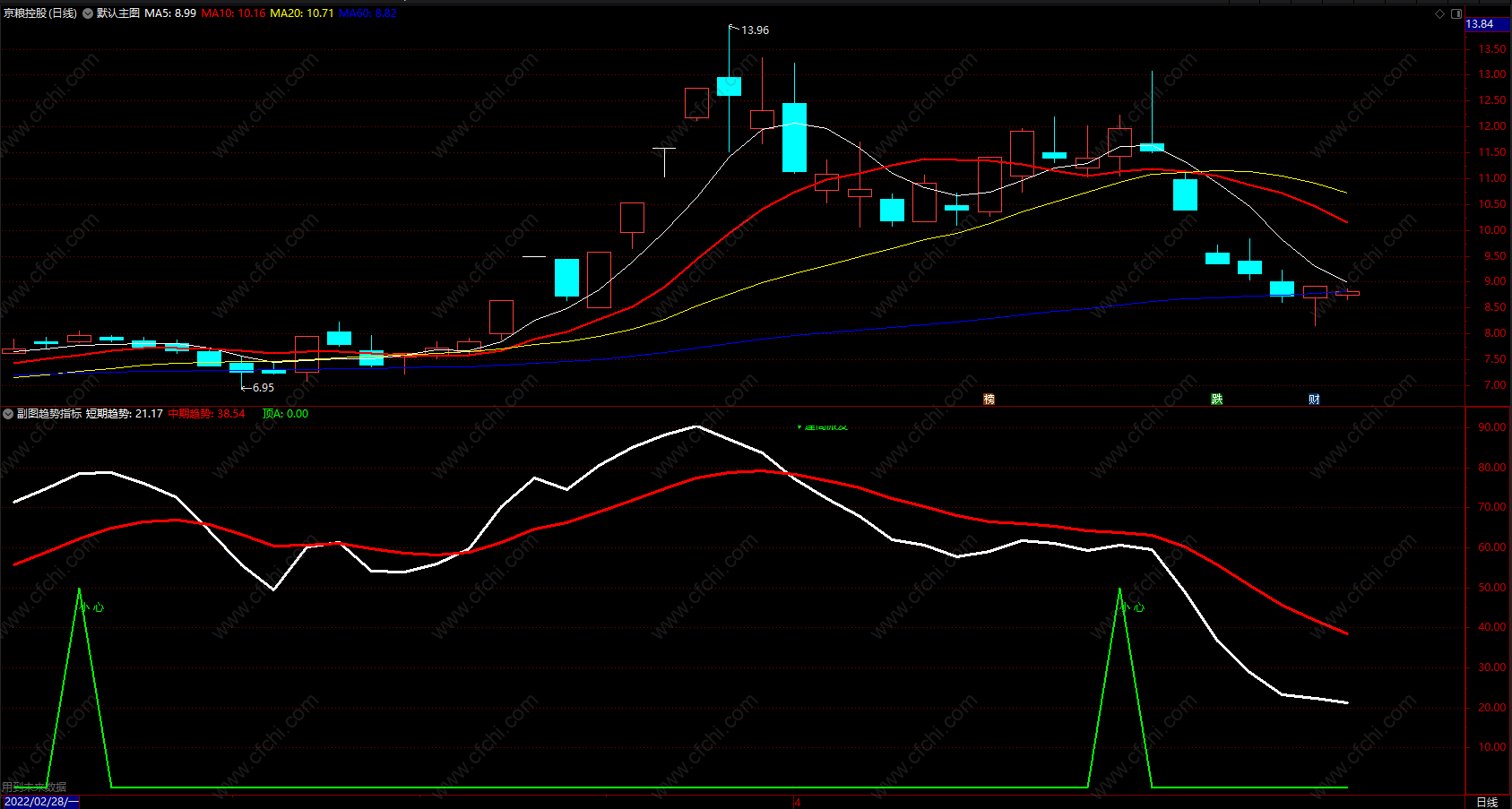Select the MA5: 8.99 label

click(170, 13)
